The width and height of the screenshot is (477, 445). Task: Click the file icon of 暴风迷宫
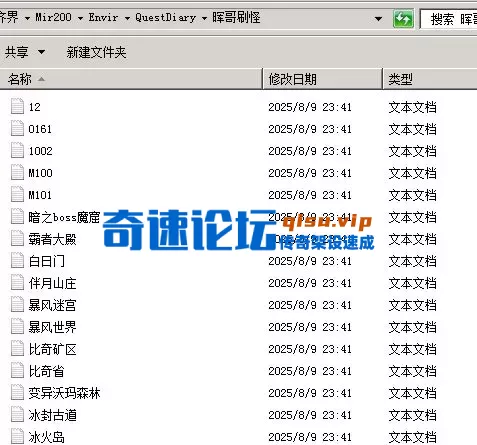[17, 305]
